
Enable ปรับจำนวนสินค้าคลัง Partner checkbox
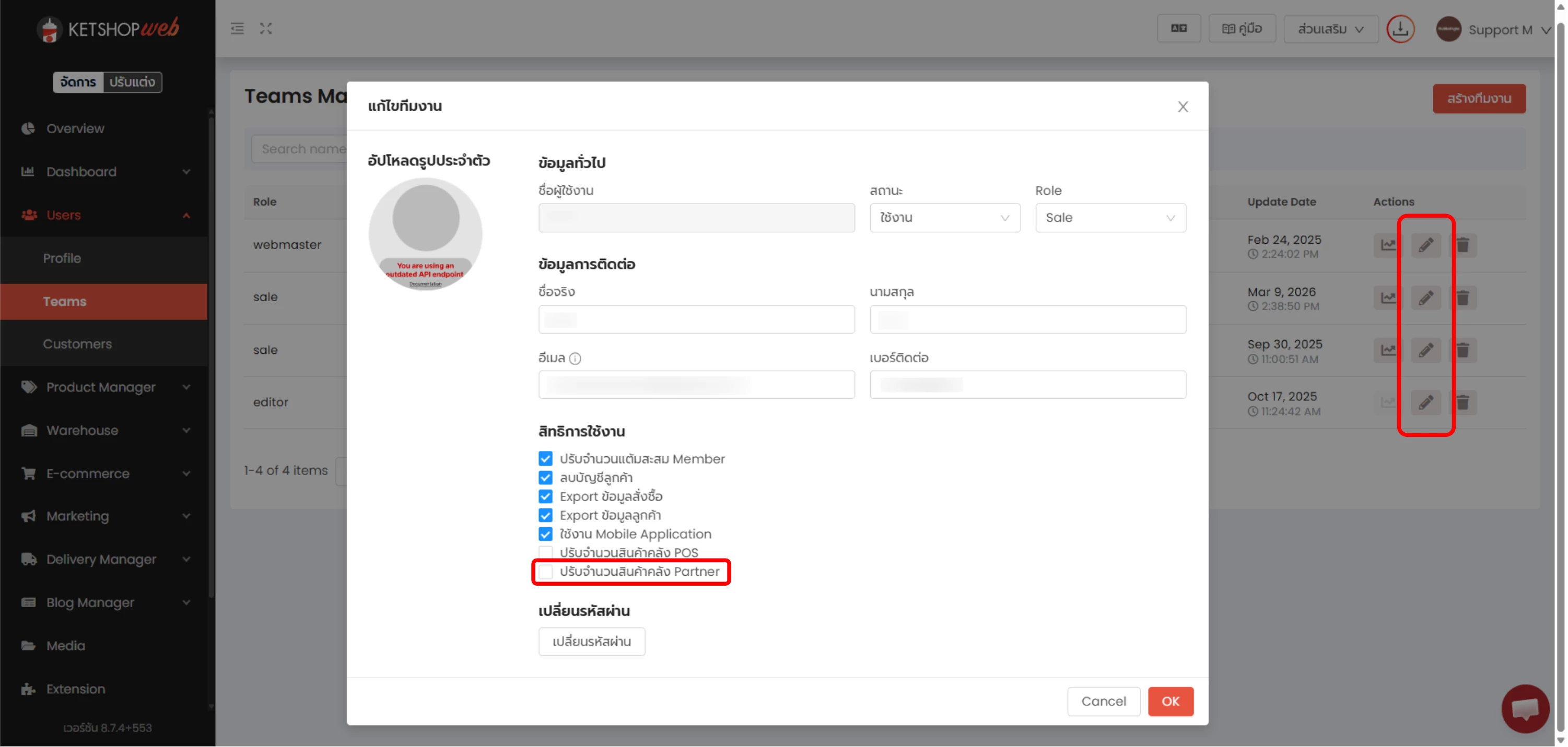(x=545, y=572)
